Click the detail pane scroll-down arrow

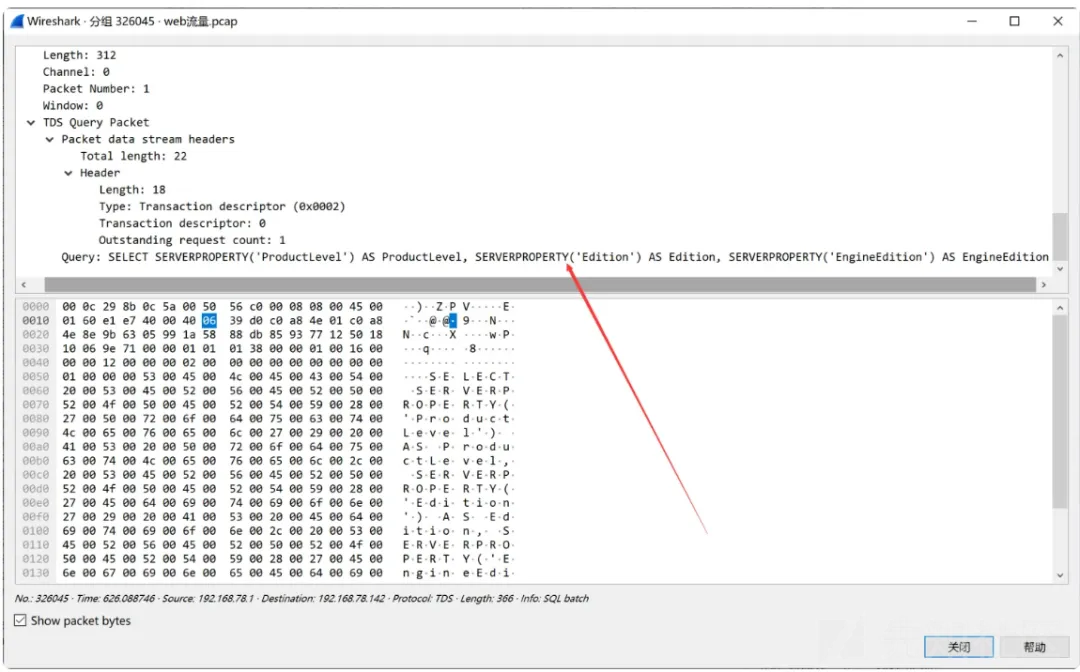(x=1060, y=269)
